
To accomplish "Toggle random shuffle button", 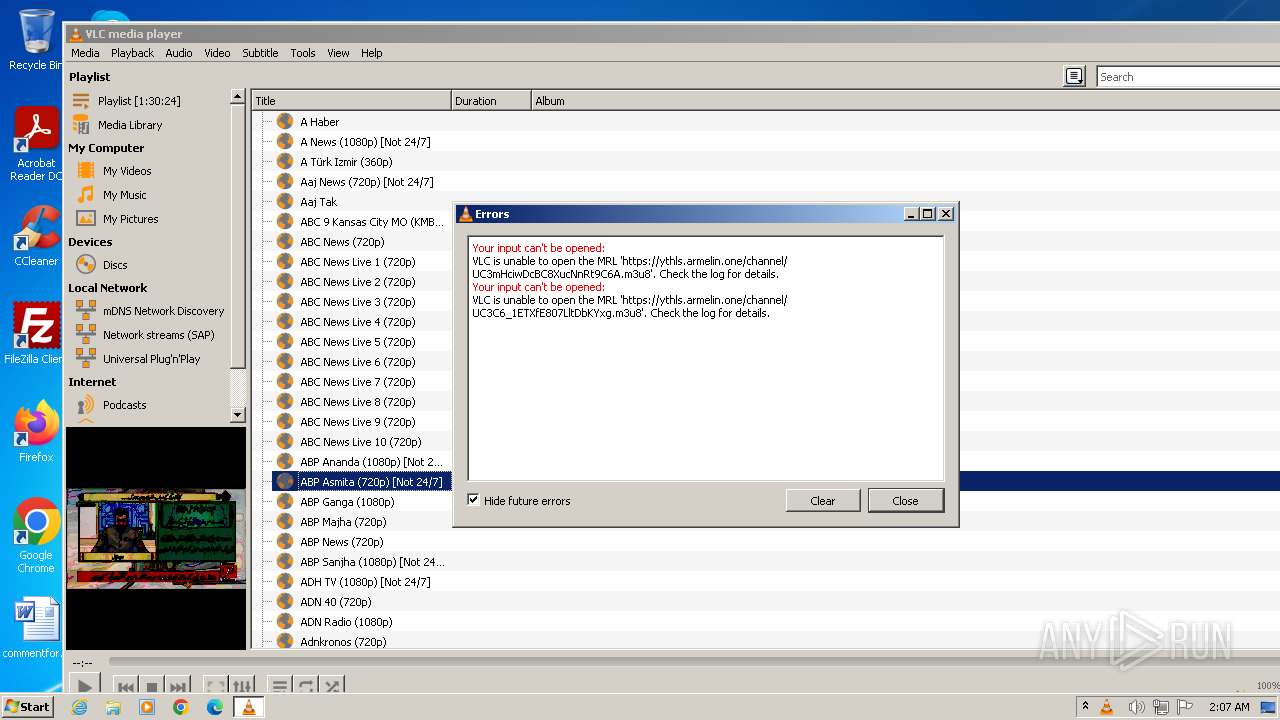I will (333, 687).
